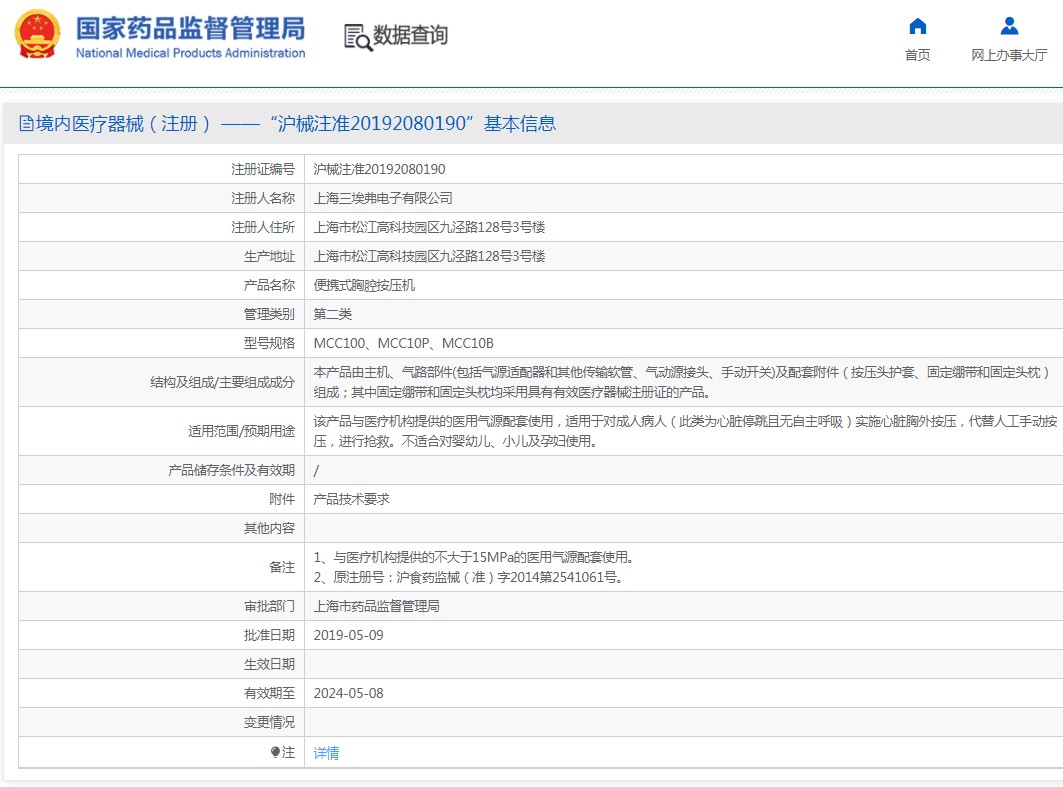Screen dimensions: 1063x787
Task: Click the 审批部门 row label
Action: 269,606
